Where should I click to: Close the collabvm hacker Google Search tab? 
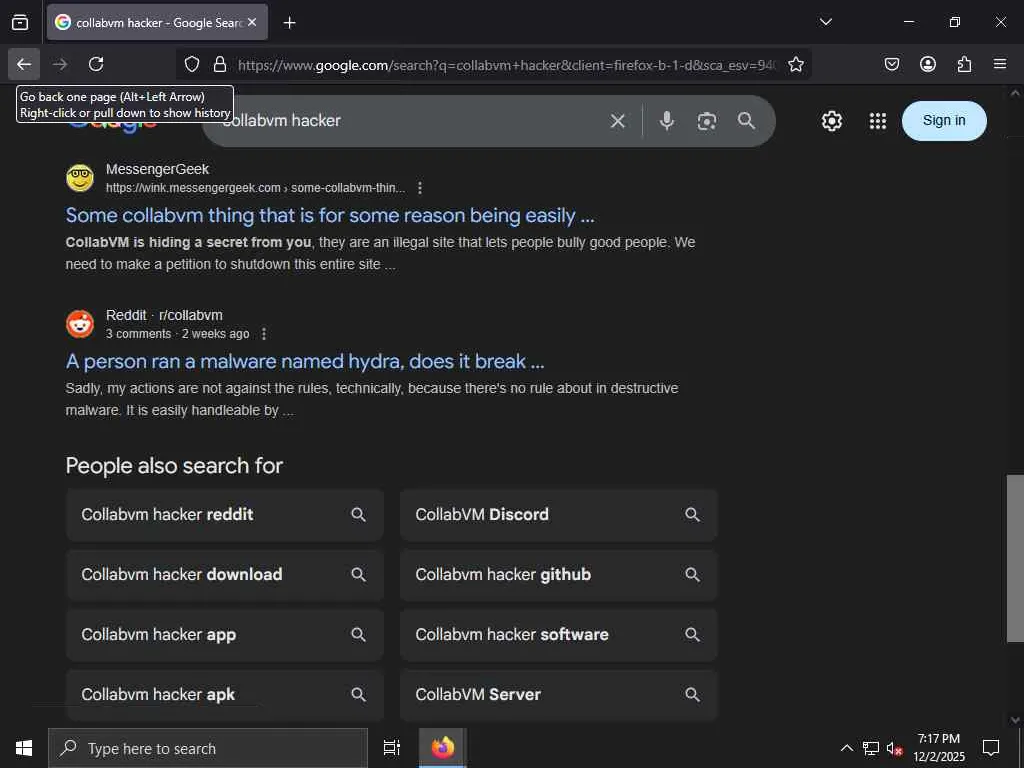[x=252, y=22]
